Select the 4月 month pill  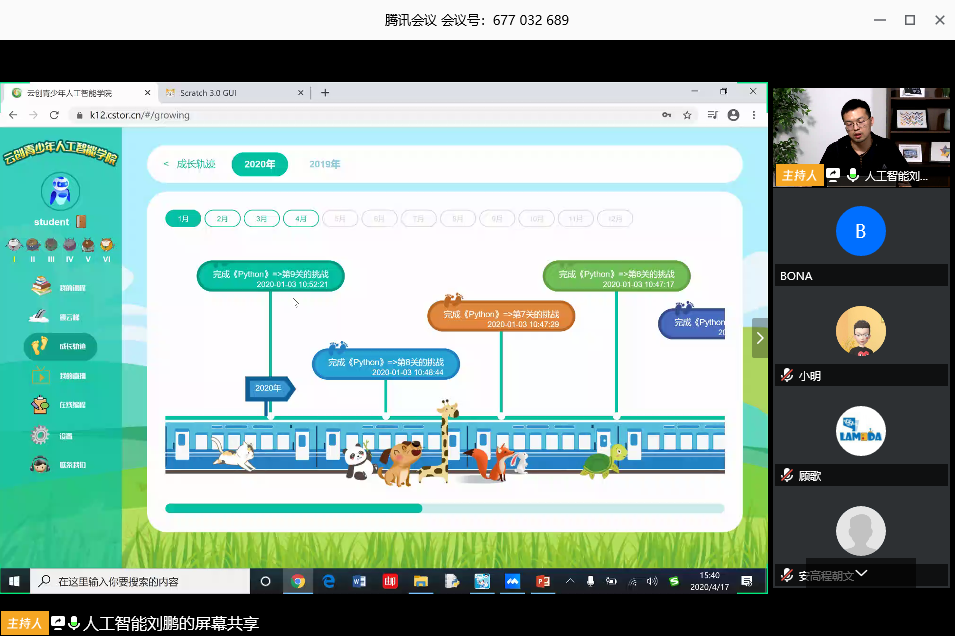301,219
